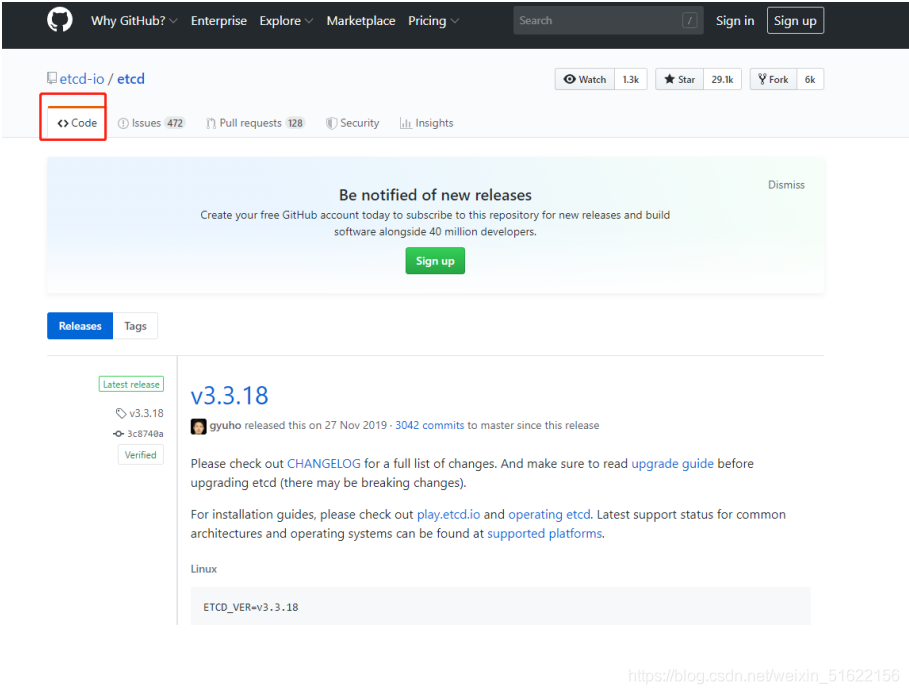This screenshot has width=909, height=694.
Task: Open the operating etcd link
Action: 549,515
